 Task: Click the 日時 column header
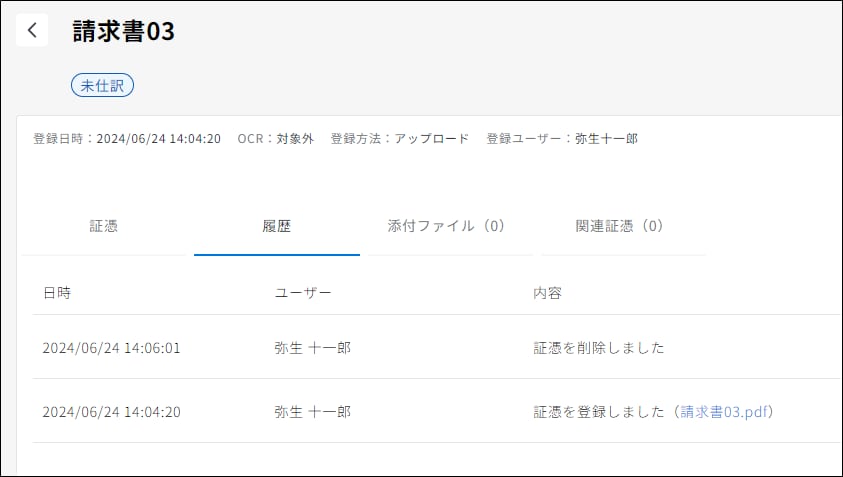(57, 293)
